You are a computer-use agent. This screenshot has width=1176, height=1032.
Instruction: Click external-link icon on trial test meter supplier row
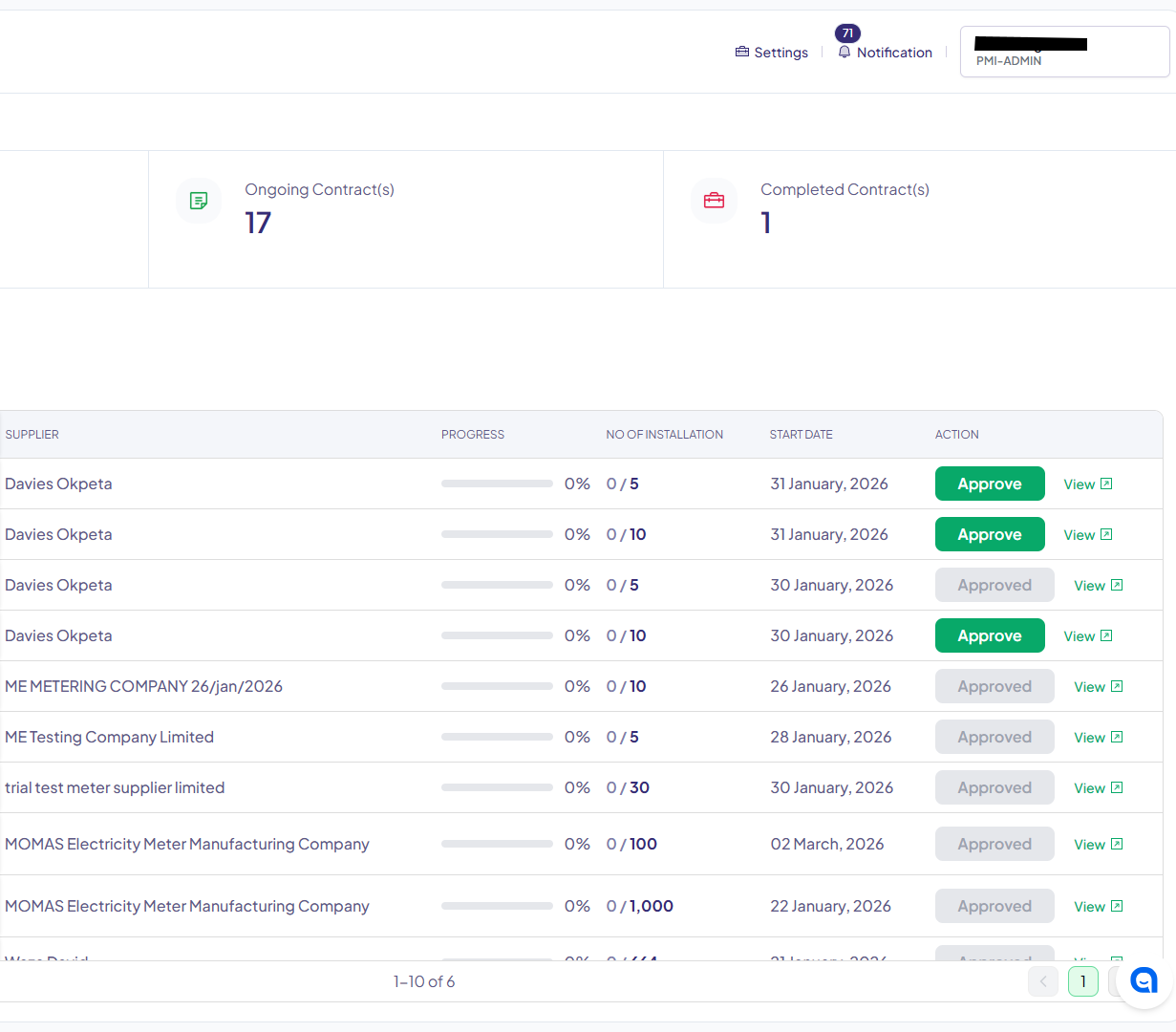click(1118, 787)
